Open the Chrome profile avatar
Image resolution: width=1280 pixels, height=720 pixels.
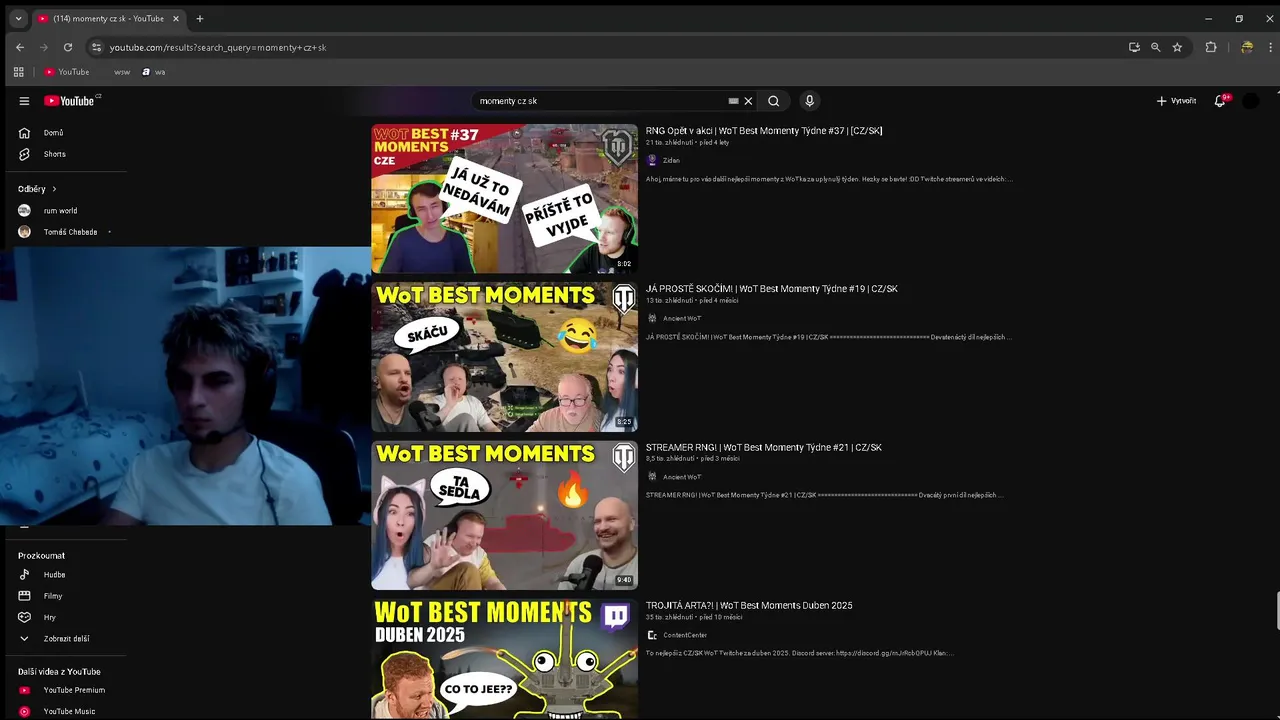pyautogui.click(x=1247, y=47)
